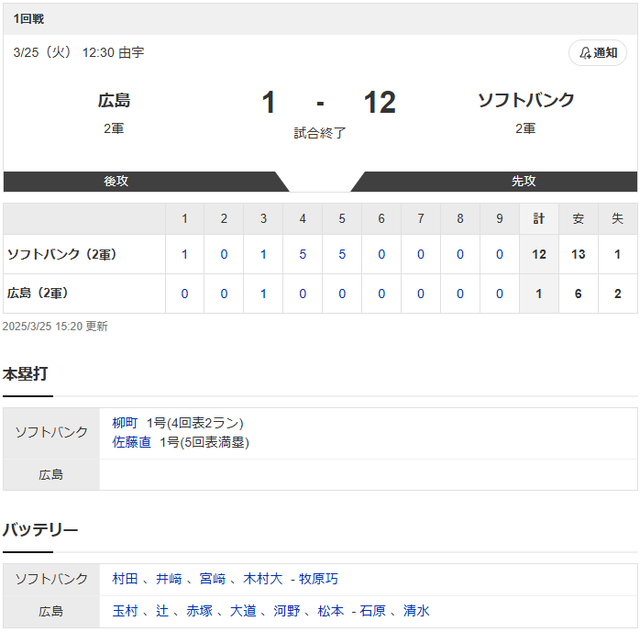The image size is (640, 632).
Task: Click 広島(2軍) row label in scoreboard
Action: coord(38,293)
